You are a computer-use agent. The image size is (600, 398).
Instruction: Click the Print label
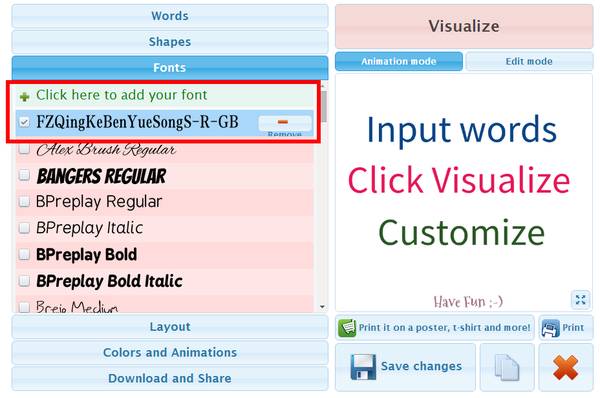(x=573, y=328)
